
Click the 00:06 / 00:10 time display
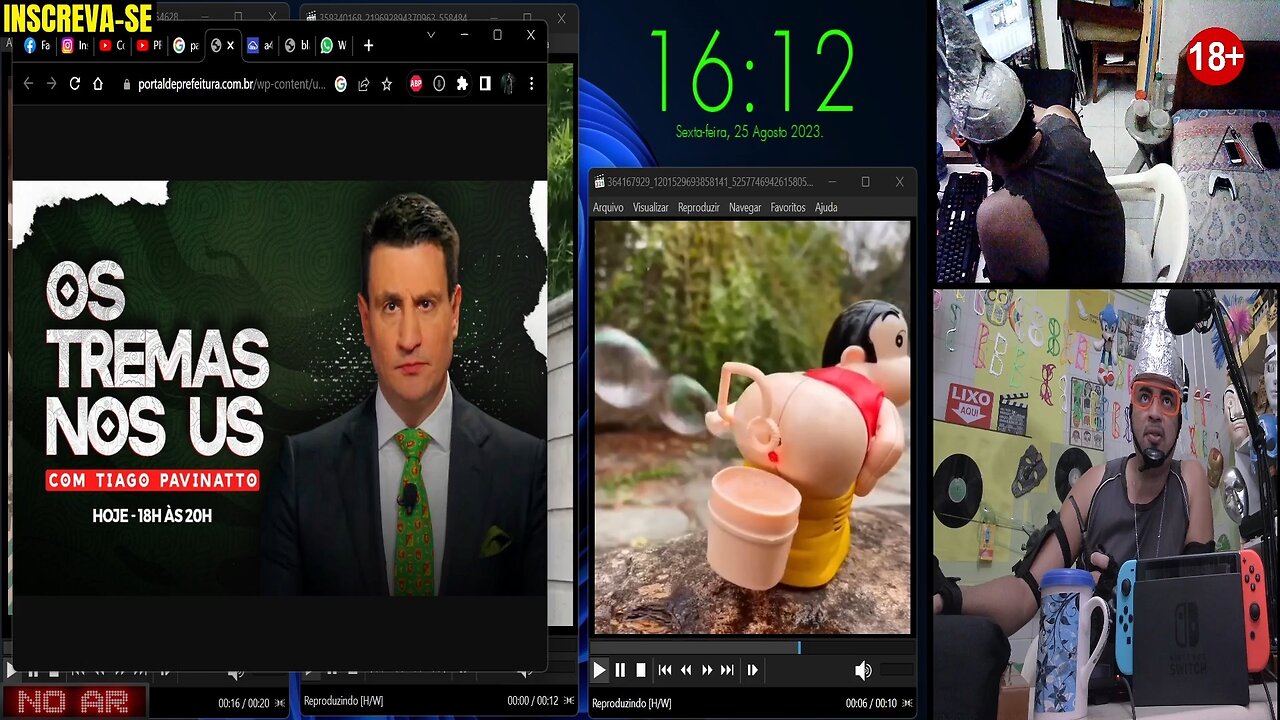(871, 703)
